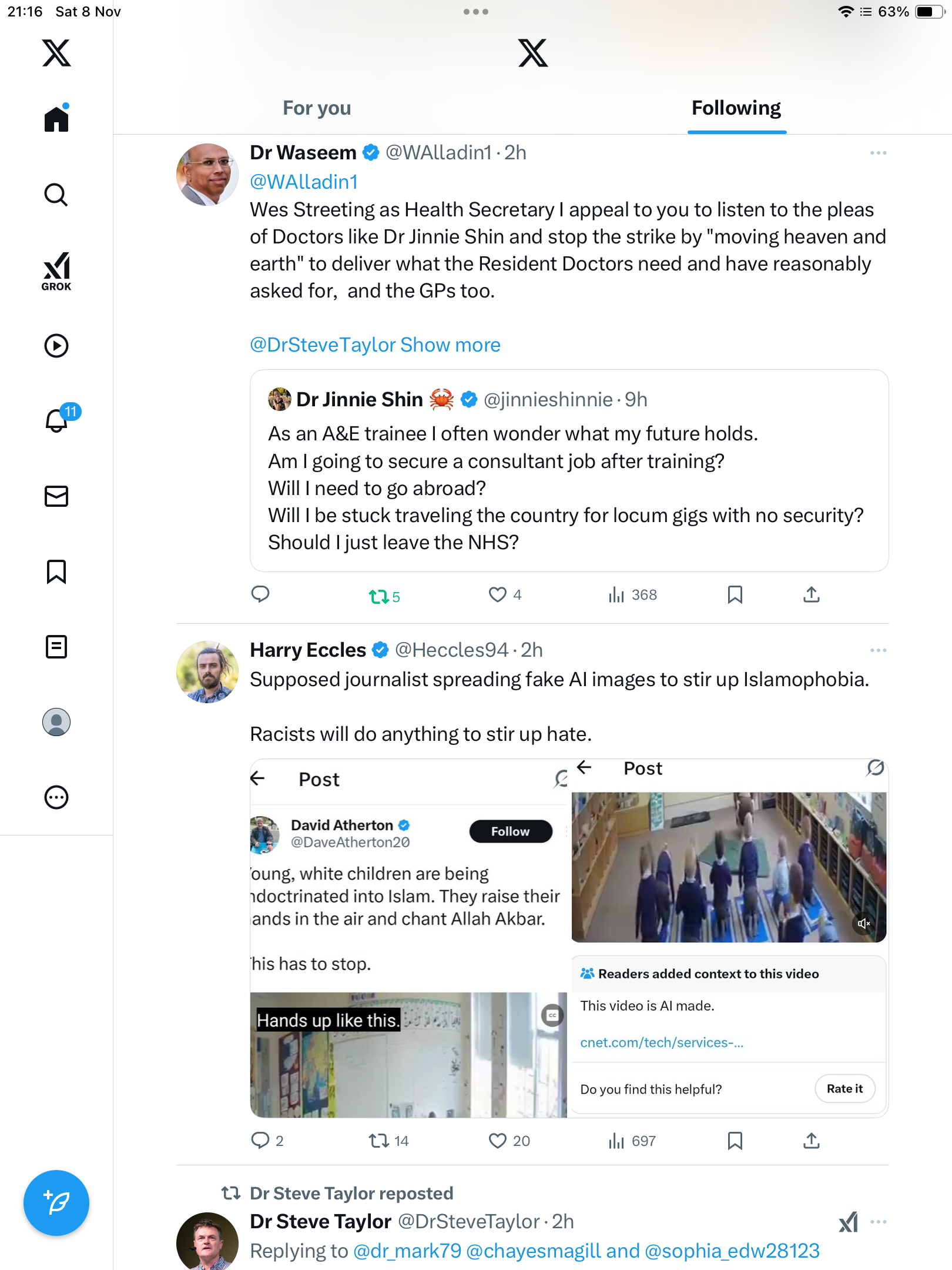Open the Lists icon in sidebar
The image size is (952, 1270).
tap(56, 647)
